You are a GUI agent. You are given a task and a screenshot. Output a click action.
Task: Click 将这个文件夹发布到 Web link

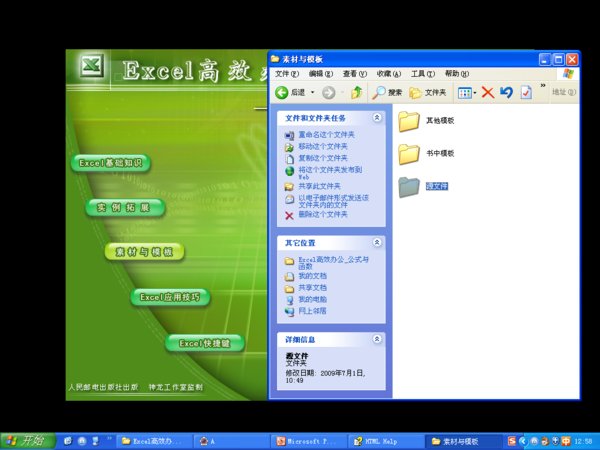point(330,173)
